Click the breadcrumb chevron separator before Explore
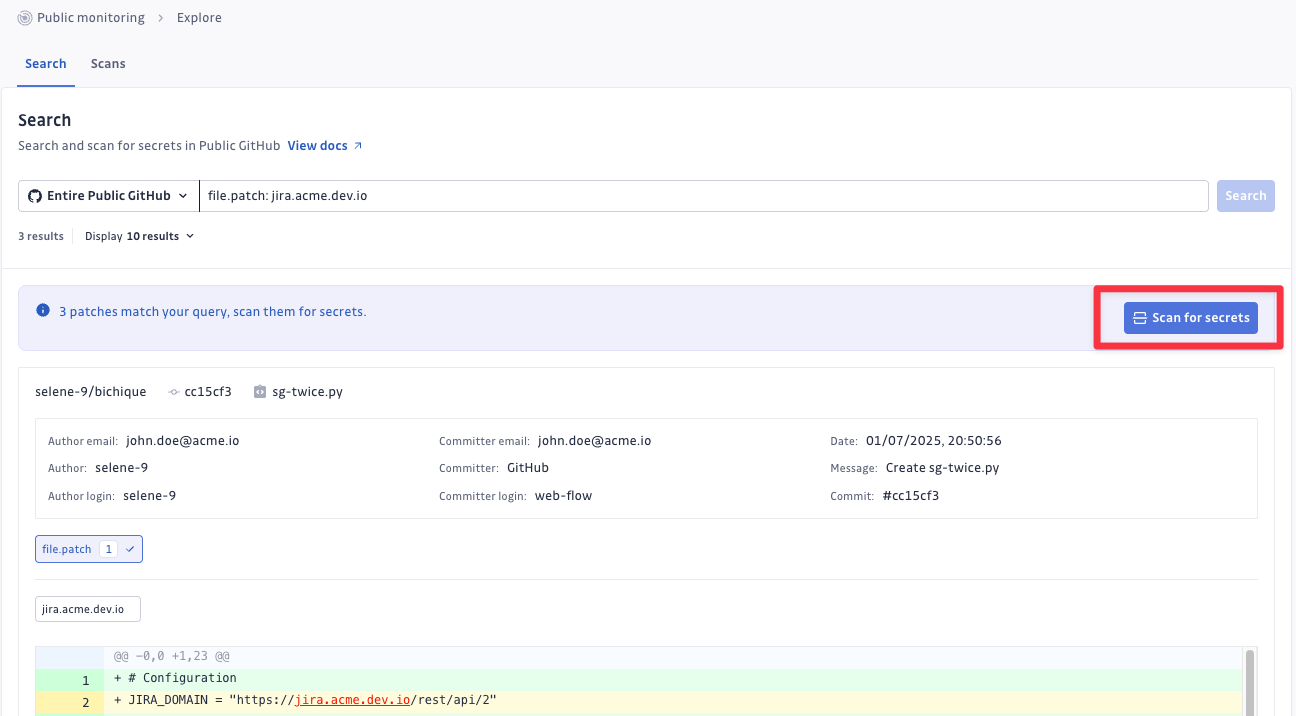Viewport: 1296px width, 716px height. 160,18
